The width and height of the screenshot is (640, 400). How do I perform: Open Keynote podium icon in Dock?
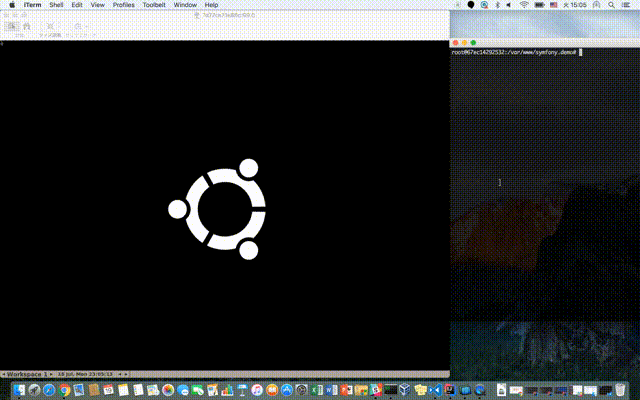(x=242, y=390)
